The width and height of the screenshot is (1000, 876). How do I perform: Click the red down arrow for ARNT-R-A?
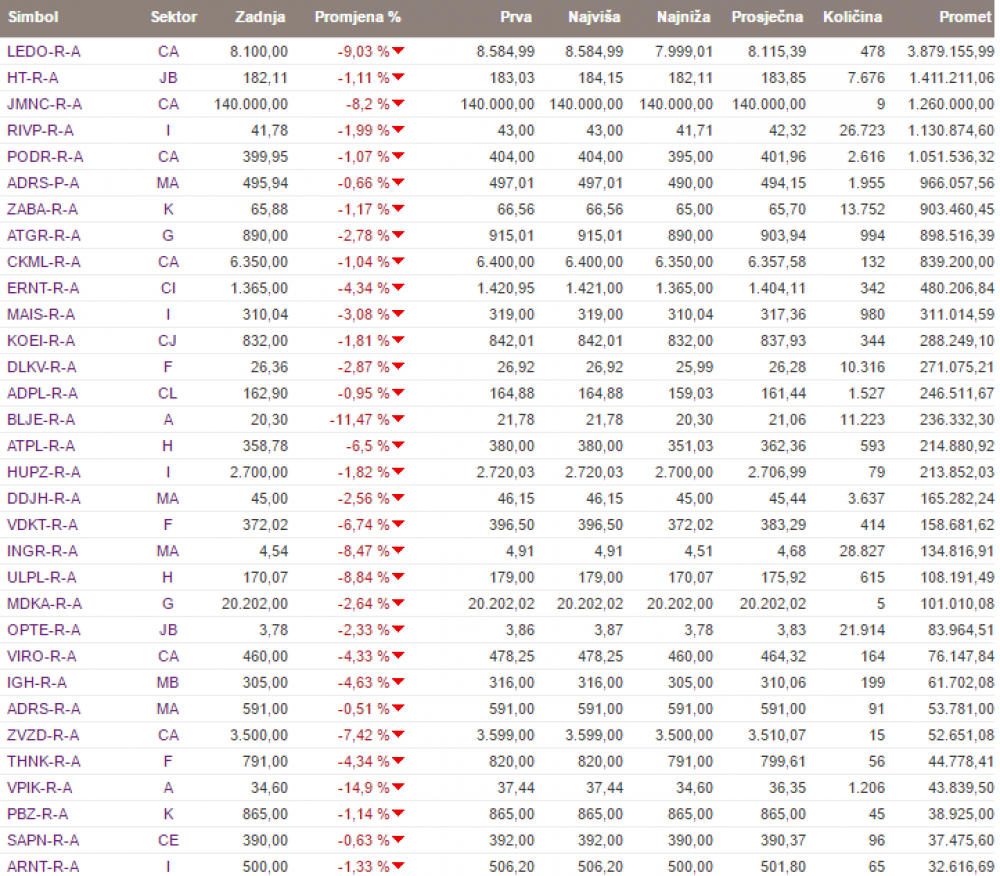(x=399, y=866)
